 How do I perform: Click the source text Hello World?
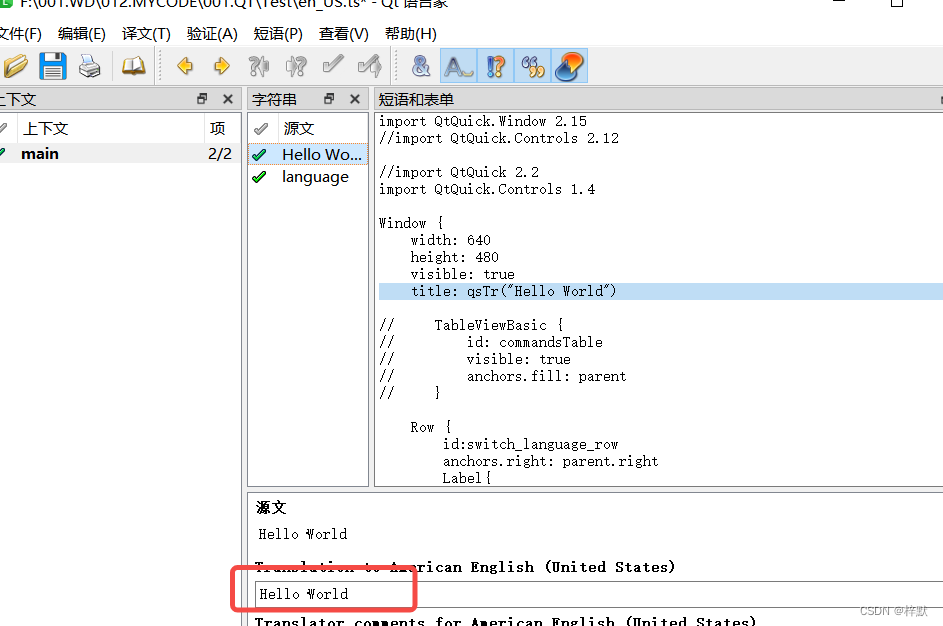pyautogui.click(x=303, y=534)
